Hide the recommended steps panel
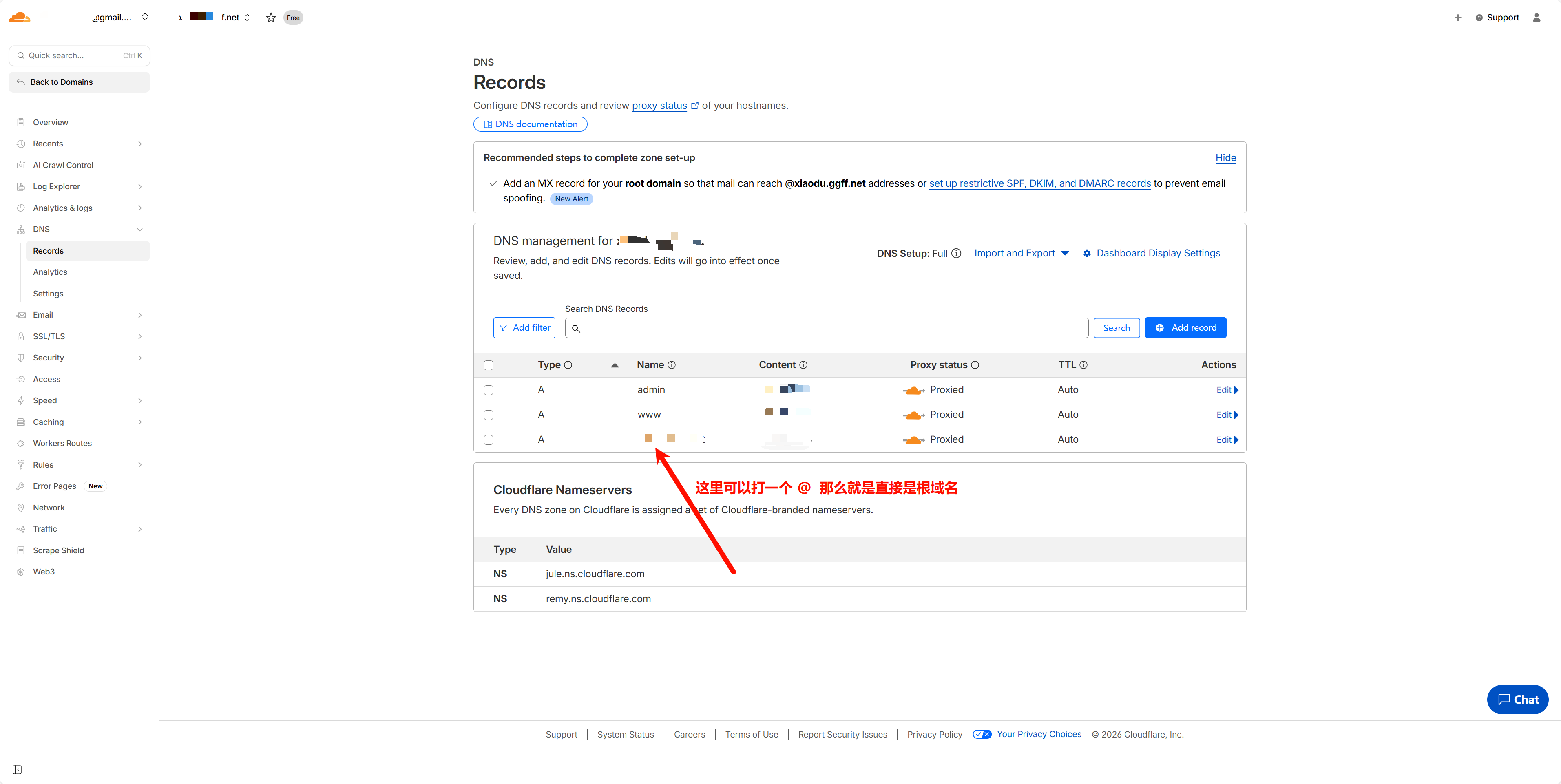The width and height of the screenshot is (1561, 784). (x=1225, y=157)
